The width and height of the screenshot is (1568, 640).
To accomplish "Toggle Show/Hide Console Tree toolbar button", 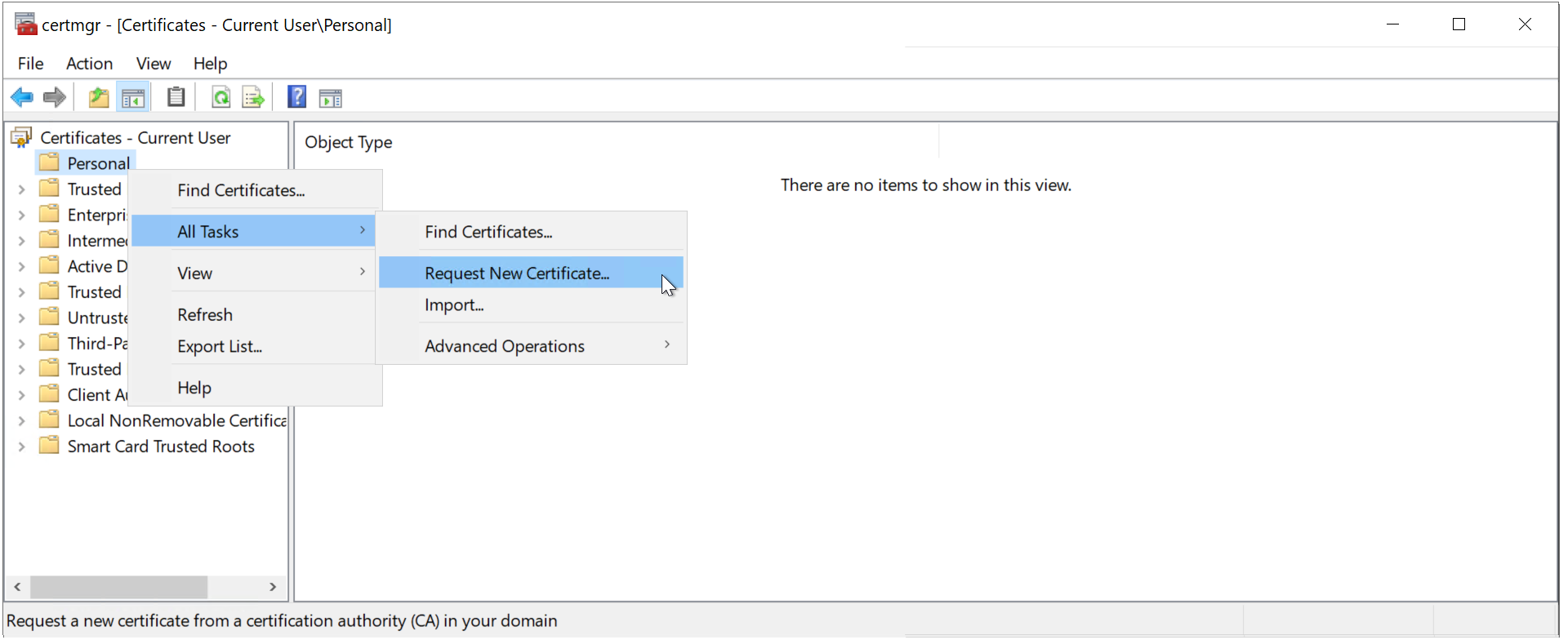I will (x=133, y=98).
